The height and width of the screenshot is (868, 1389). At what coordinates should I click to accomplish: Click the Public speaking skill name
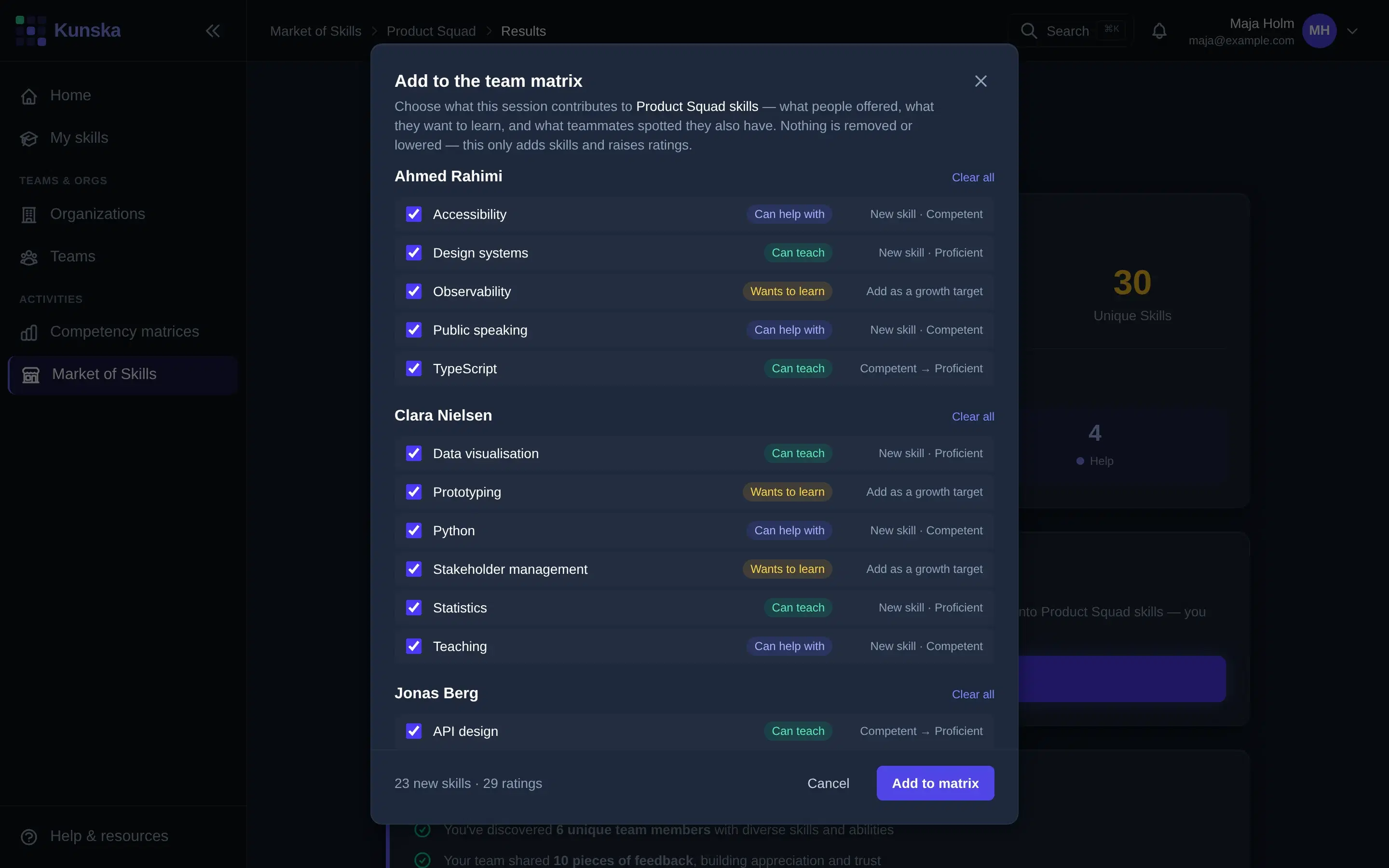(x=480, y=330)
